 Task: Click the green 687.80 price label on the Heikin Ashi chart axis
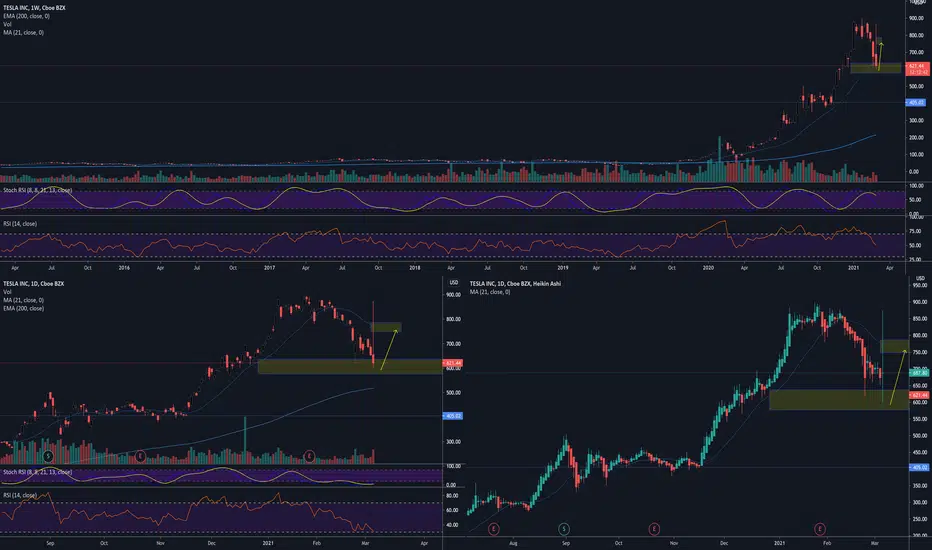click(919, 373)
